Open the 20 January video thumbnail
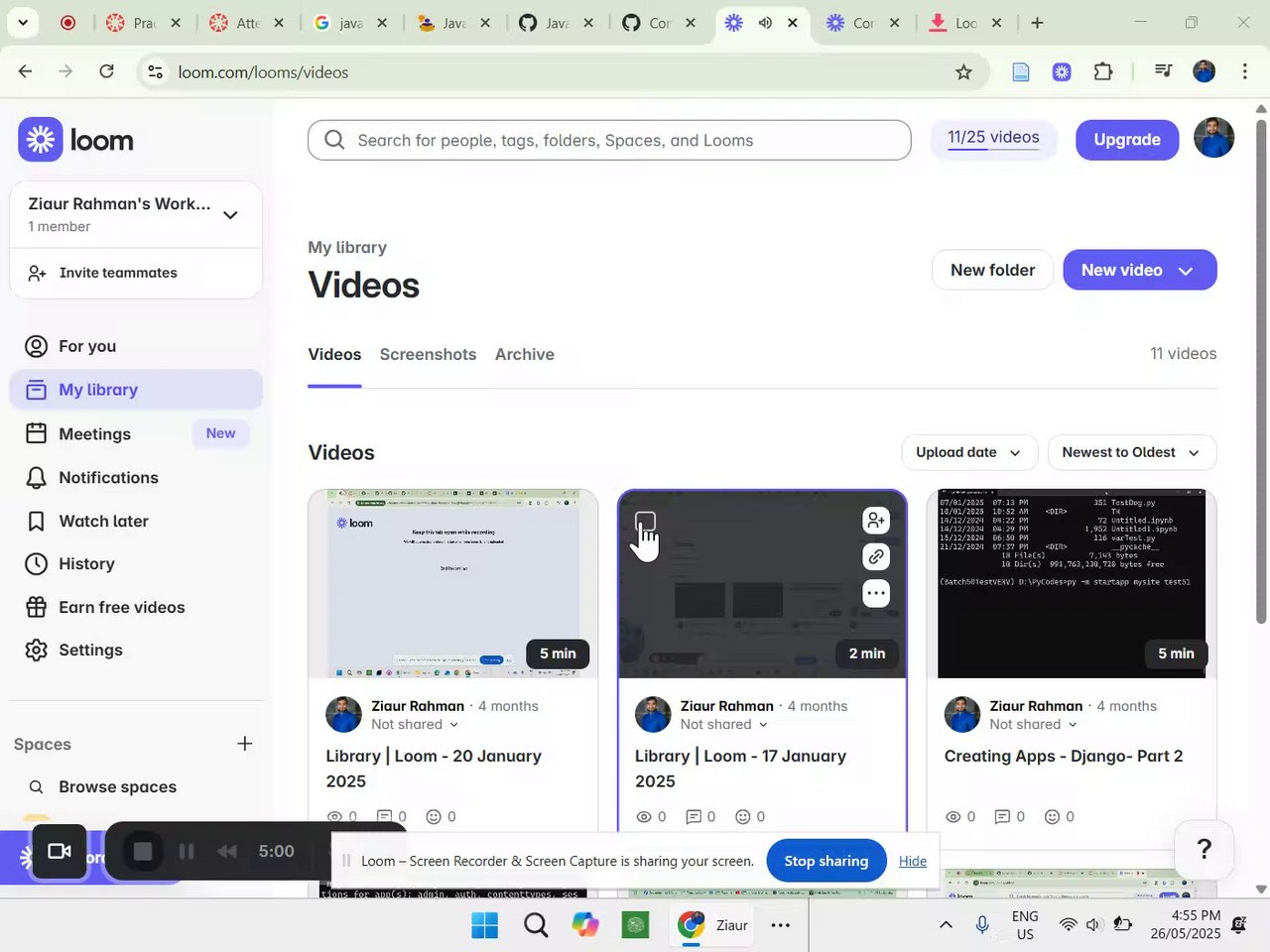Screen dimensions: 1270x952 point(453,584)
